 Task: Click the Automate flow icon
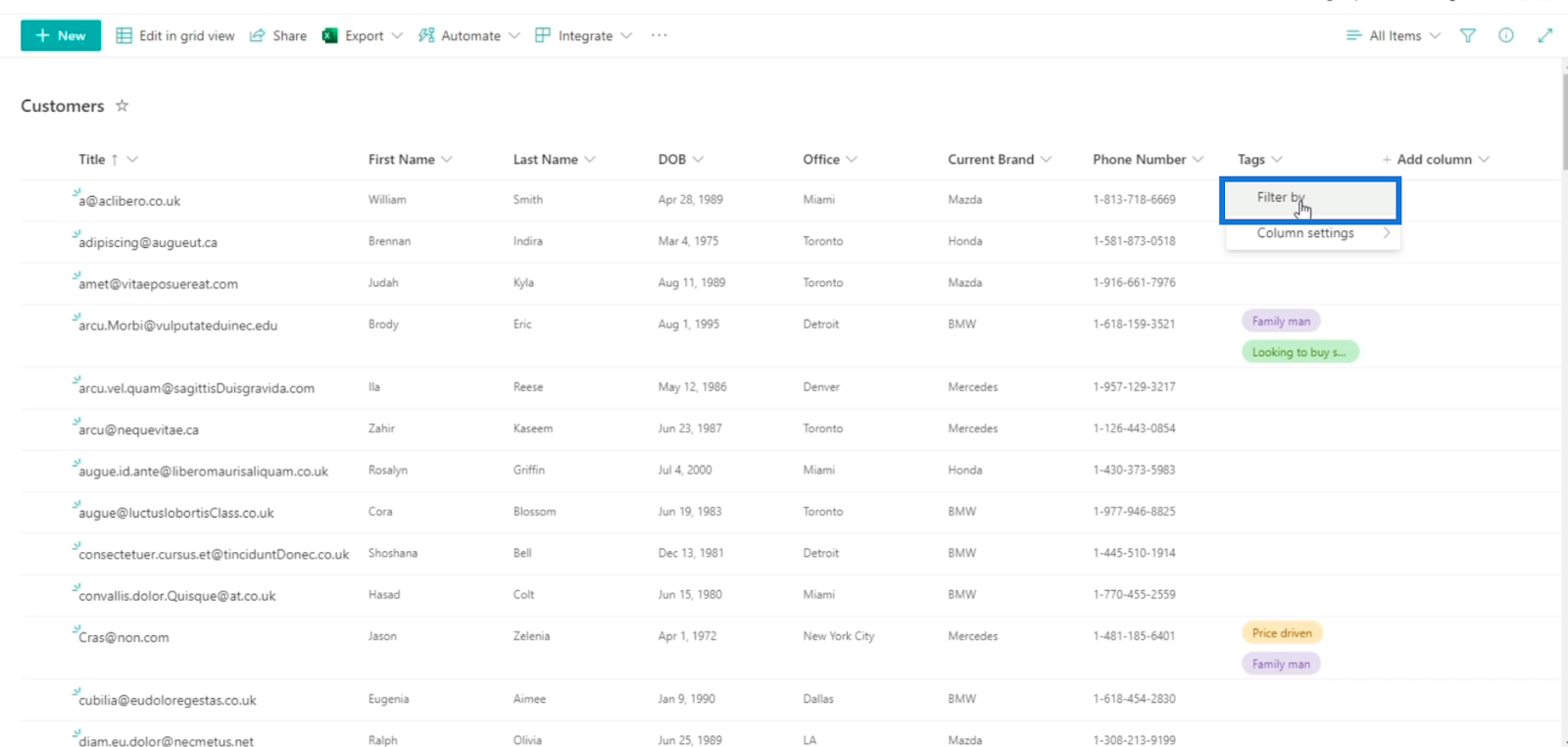point(426,35)
